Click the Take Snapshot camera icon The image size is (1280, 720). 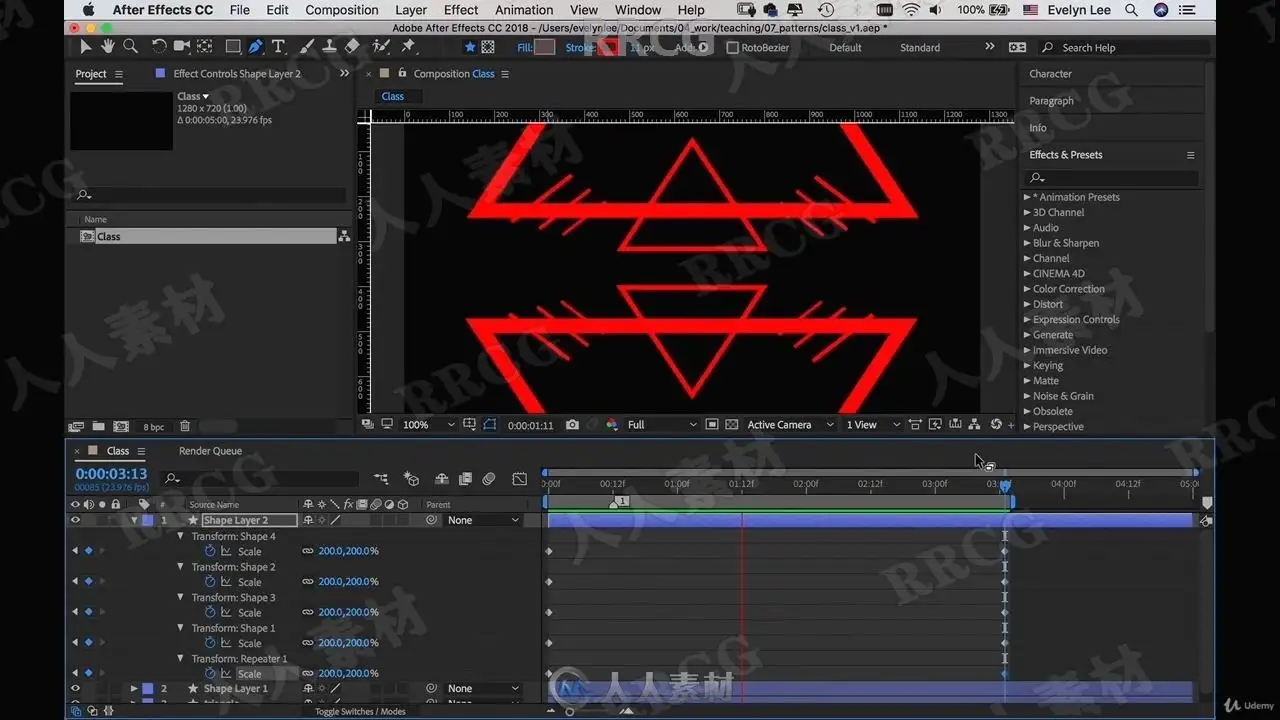coord(572,425)
